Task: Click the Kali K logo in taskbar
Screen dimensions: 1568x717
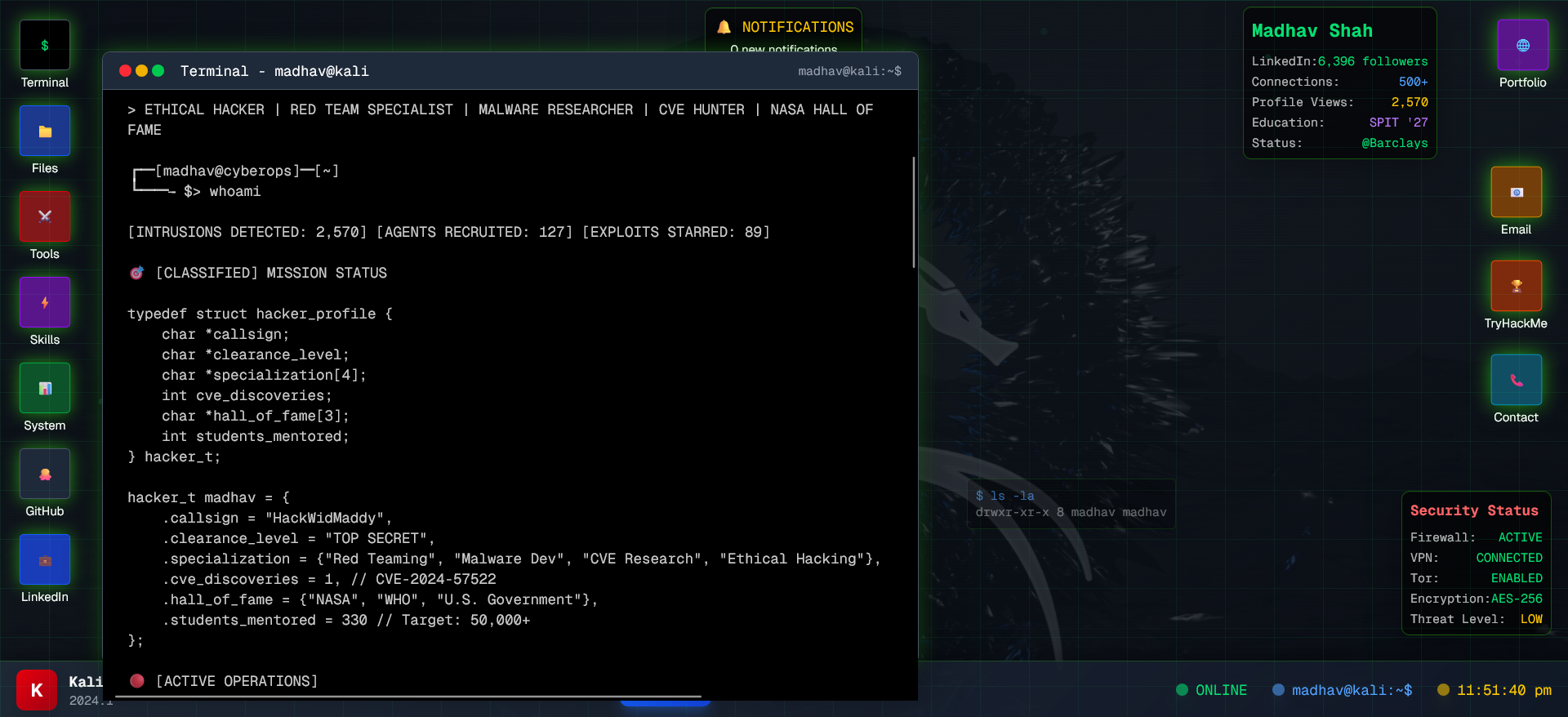Action: point(37,690)
